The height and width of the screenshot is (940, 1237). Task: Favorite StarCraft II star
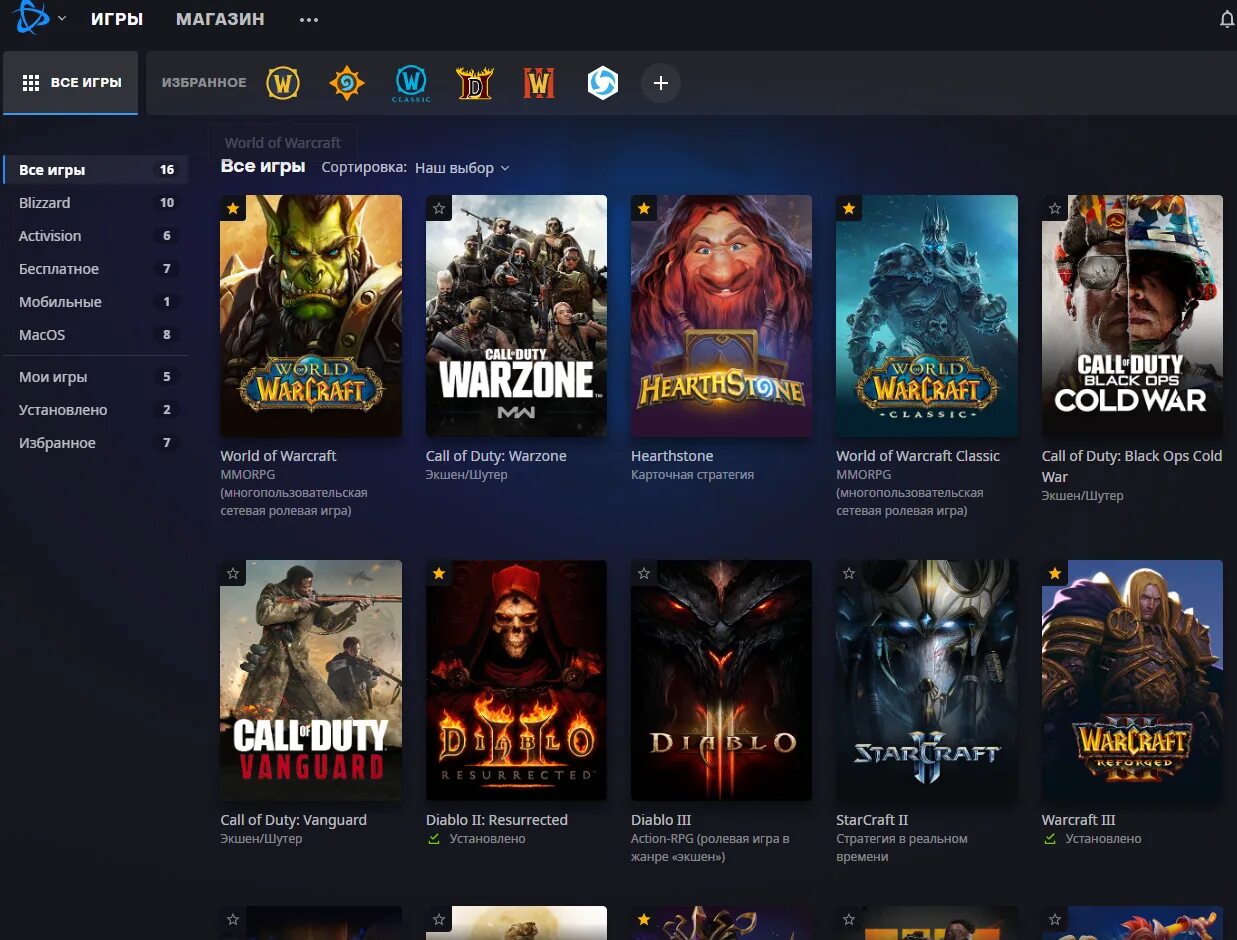pos(849,573)
